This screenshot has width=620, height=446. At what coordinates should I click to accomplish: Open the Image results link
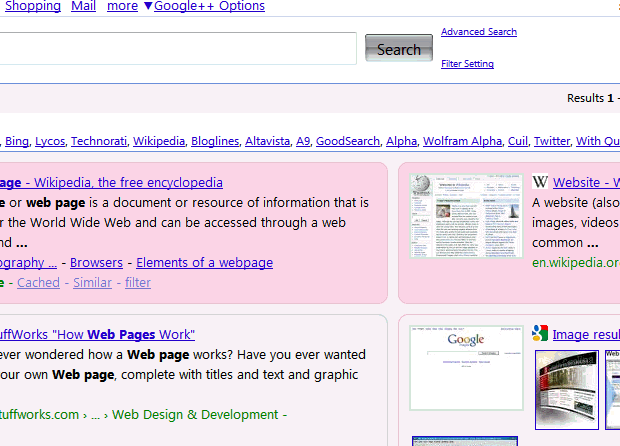pyautogui.click(x=586, y=335)
